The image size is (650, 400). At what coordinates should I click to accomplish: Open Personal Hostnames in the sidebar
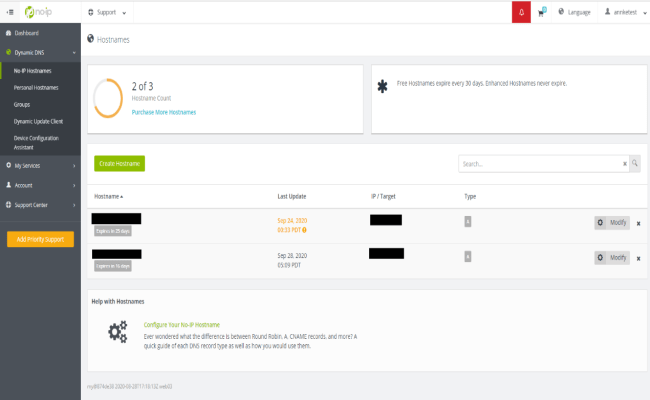coord(36,88)
